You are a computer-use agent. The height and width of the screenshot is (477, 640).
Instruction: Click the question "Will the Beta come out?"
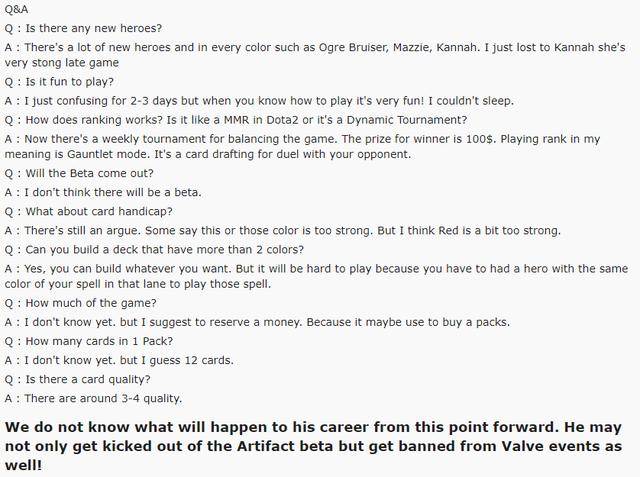79,173
